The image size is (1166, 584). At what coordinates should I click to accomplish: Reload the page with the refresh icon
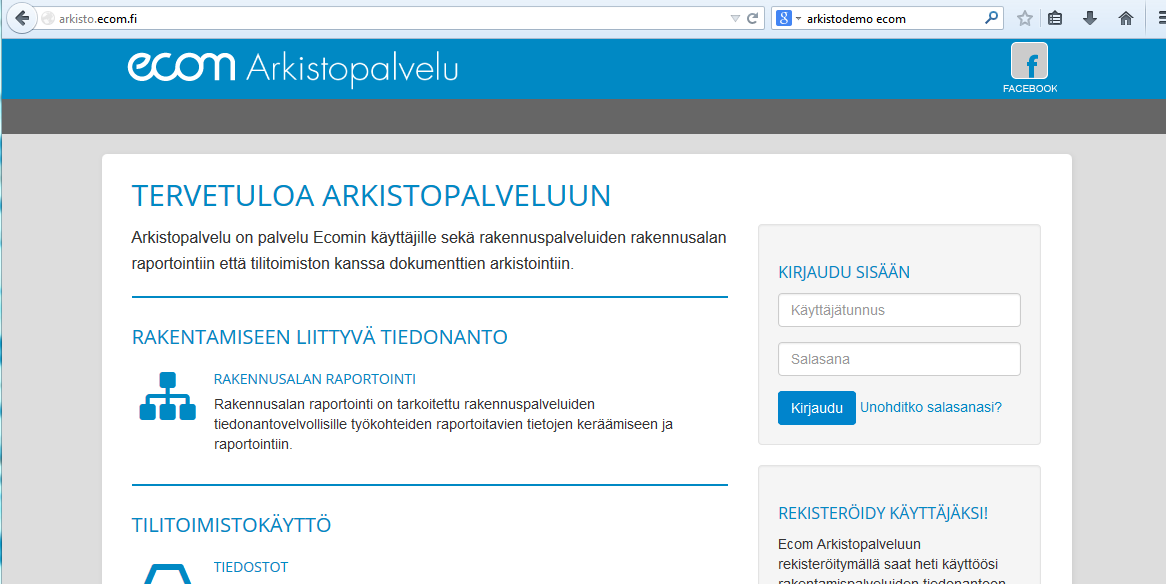[753, 19]
